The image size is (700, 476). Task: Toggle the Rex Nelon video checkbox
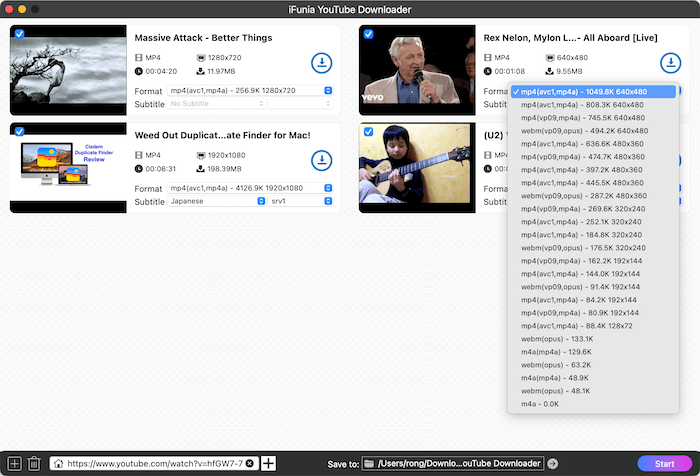point(368,34)
